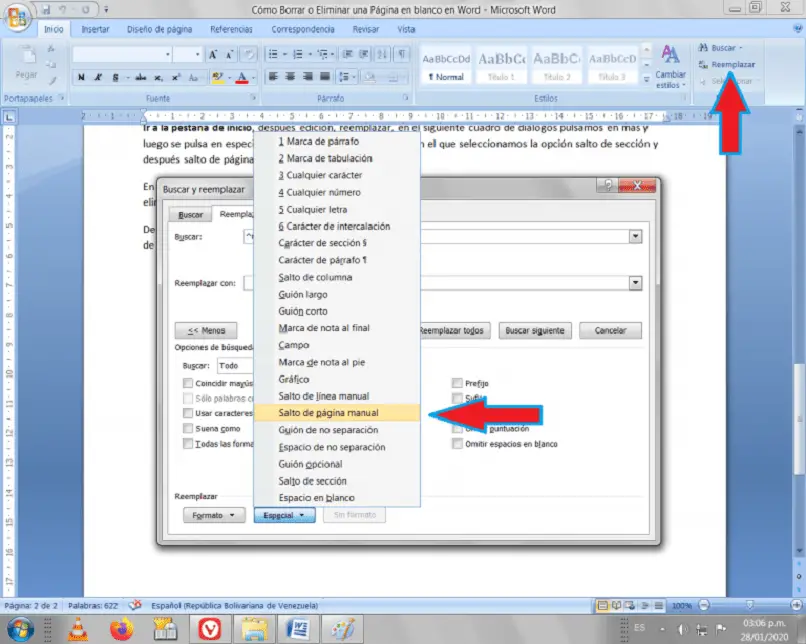Click the text highlight color button
Viewport: 806px width, 644px height.
pos(218,78)
